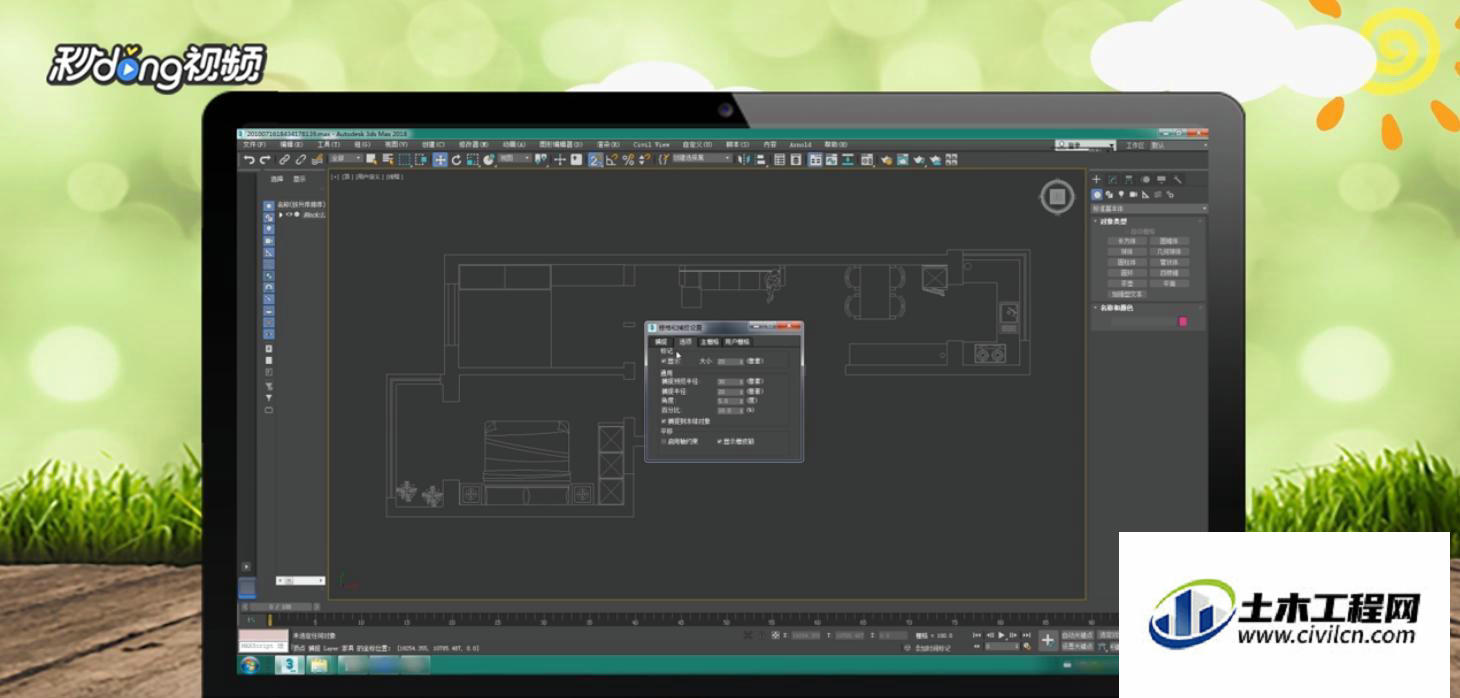Select the Geometry category icon
The image size is (1460, 698).
1097,195
